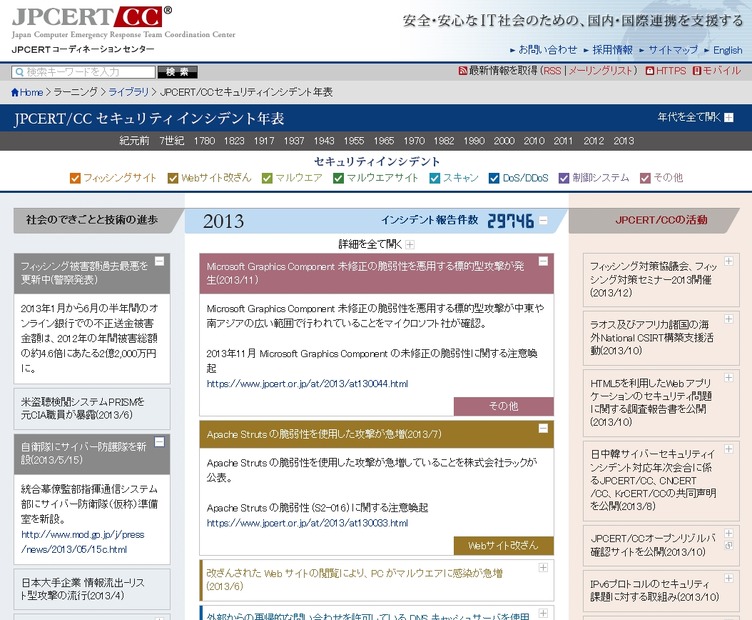Image resolution: width=752 pixels, height=620 pixels.
Task: Open the at130044.html advisory link
Action: click(307, 384)
